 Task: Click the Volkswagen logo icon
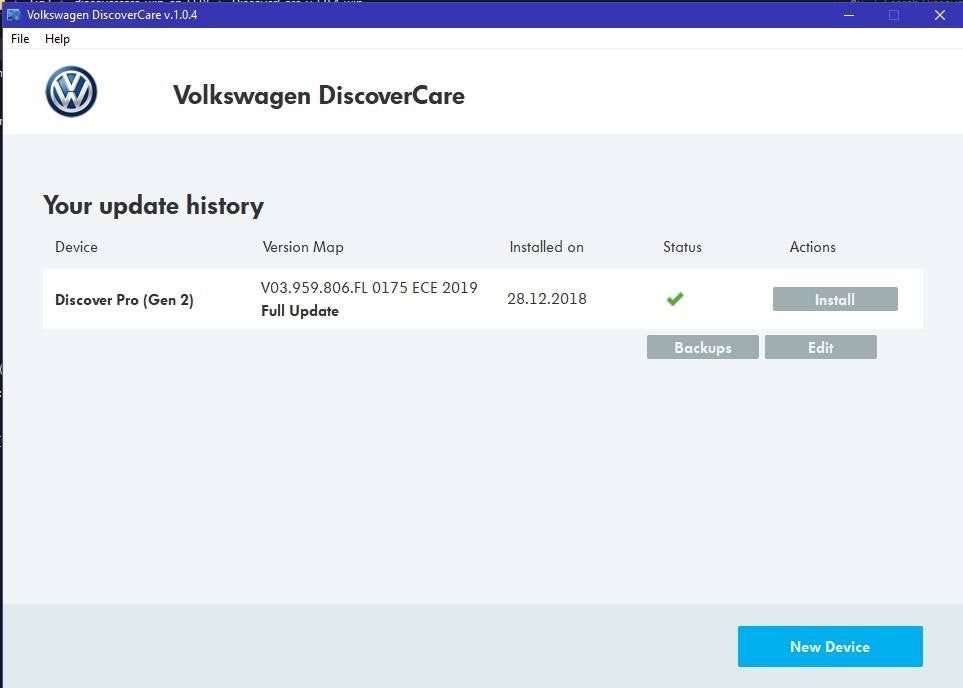70,91
